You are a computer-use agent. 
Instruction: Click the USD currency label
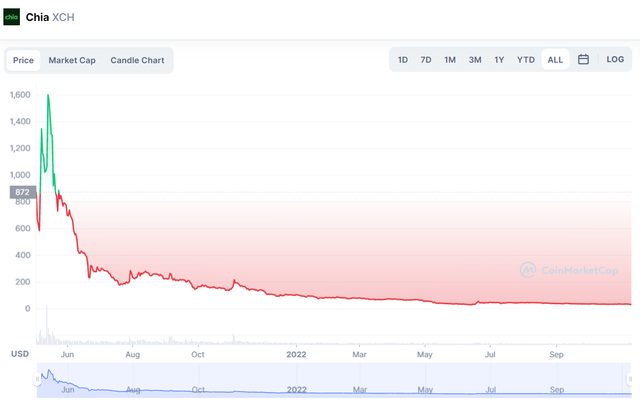20,354
